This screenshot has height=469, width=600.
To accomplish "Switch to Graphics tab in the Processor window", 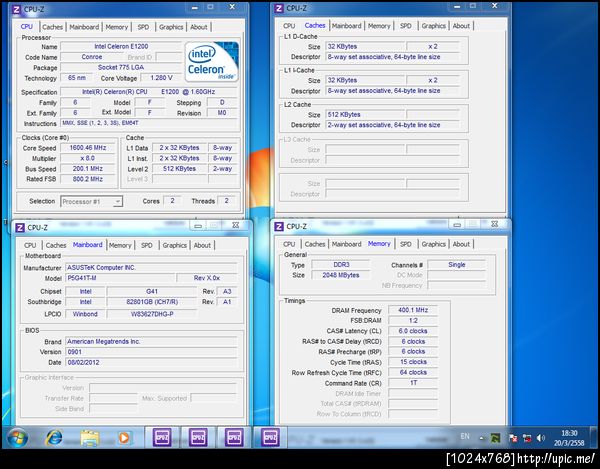I will (171, 27).
